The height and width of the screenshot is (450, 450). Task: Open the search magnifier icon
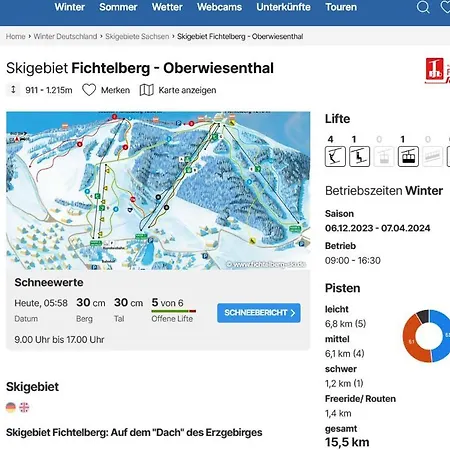[x=423, y=7]
